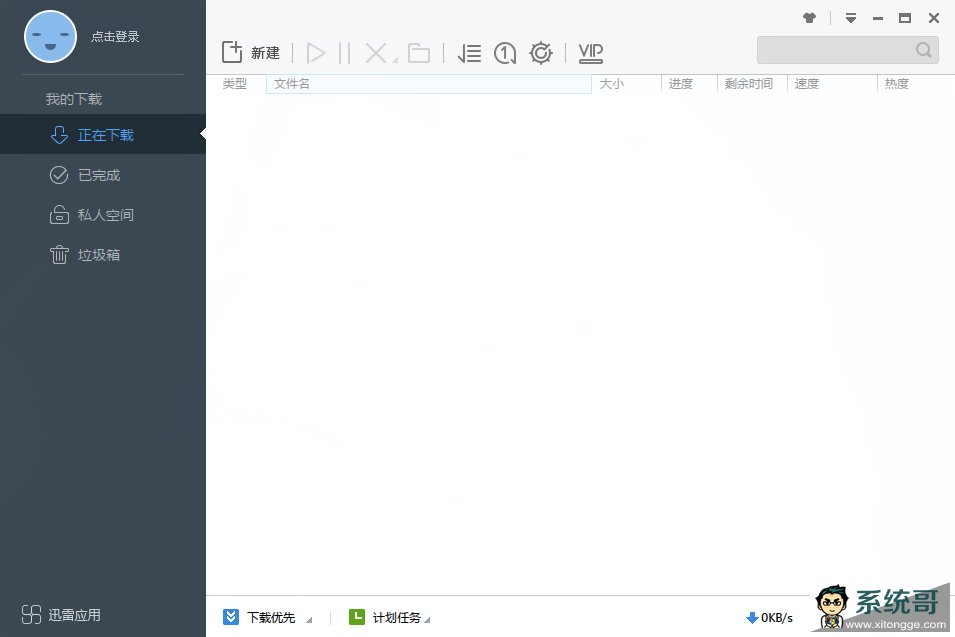The width and height of the screenshot is (955, 637).
Task: Expand the 下载优先 mode arrow
Action: (309, 620)
